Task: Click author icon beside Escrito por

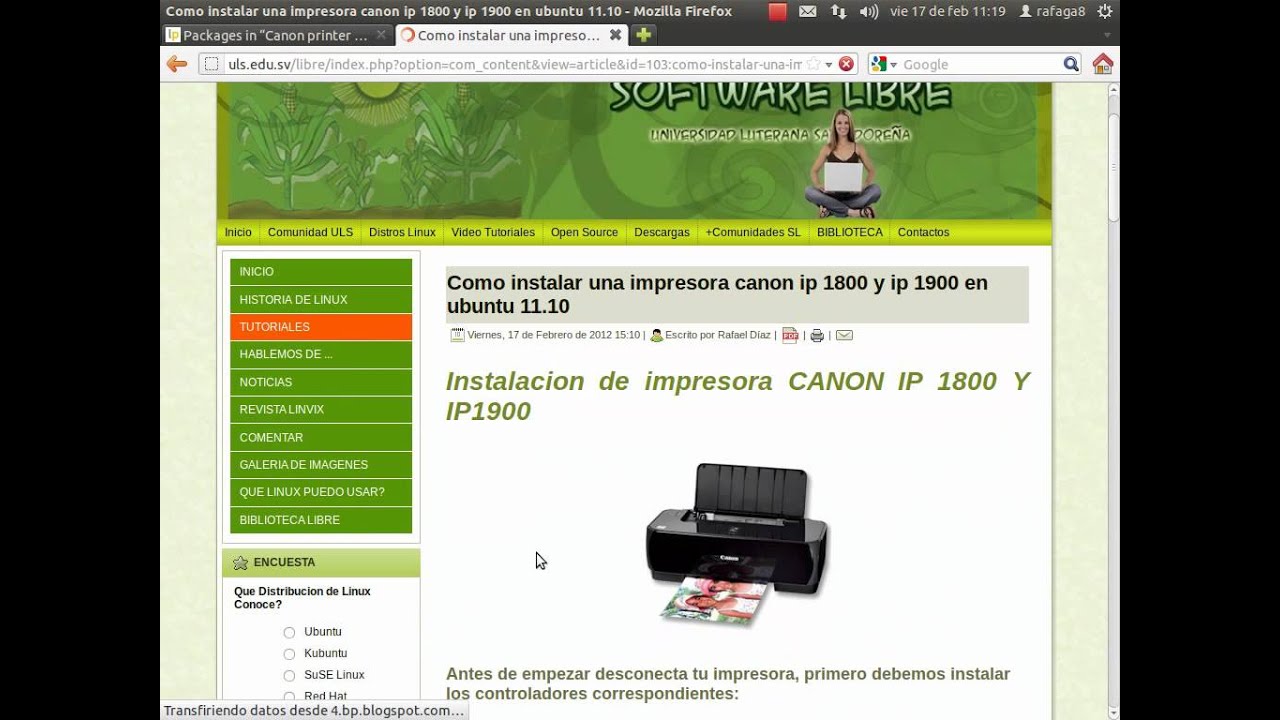Action: (x=656, y=335)
